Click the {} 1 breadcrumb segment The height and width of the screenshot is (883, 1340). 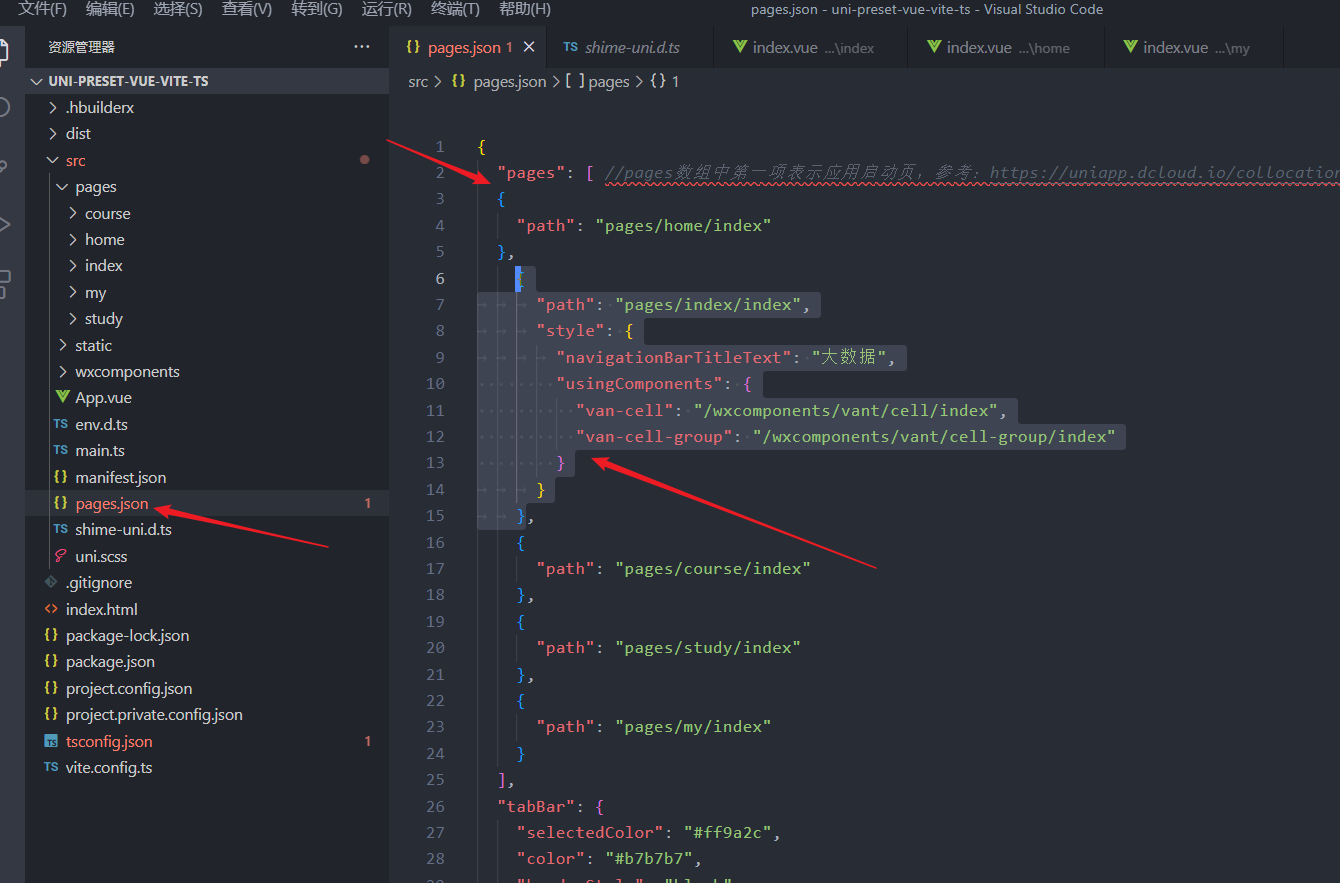[x=664, y=82]
